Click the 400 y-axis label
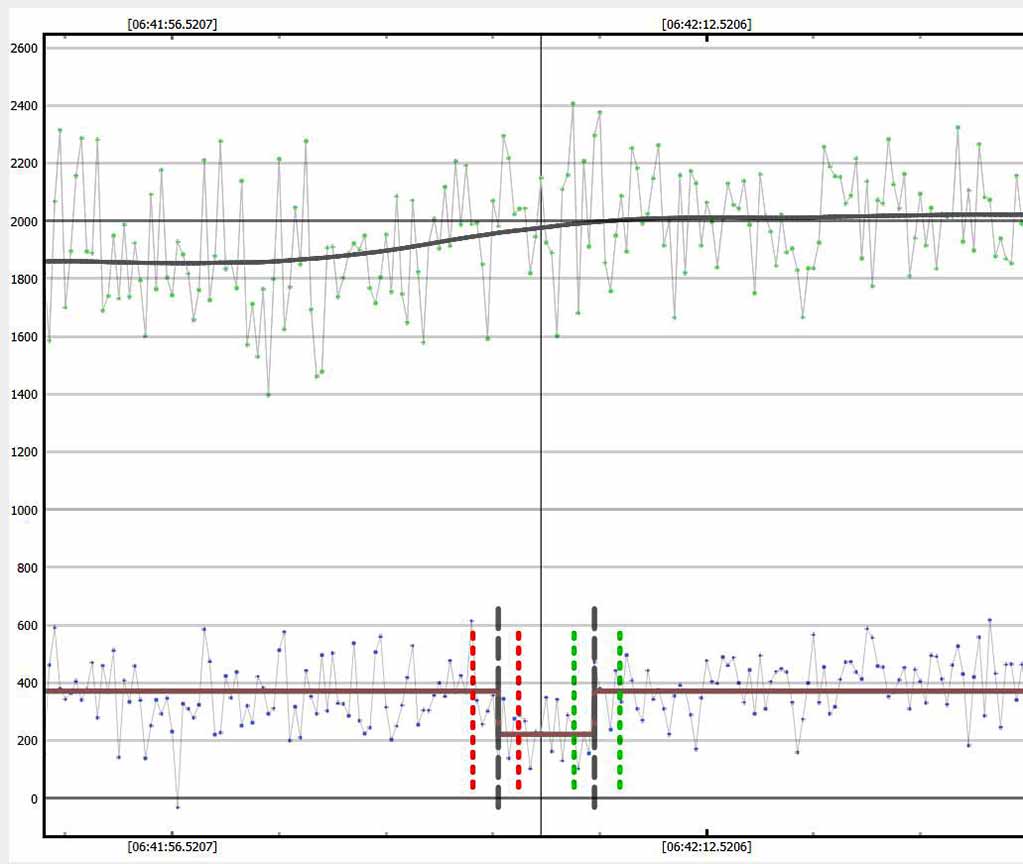The image size is (1023, 864). [x=27, y=683]
